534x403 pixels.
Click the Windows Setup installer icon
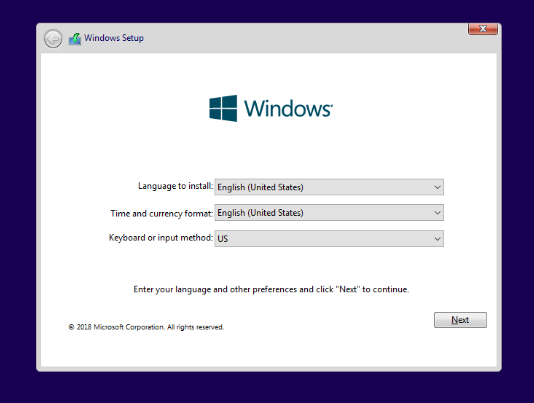75,38
